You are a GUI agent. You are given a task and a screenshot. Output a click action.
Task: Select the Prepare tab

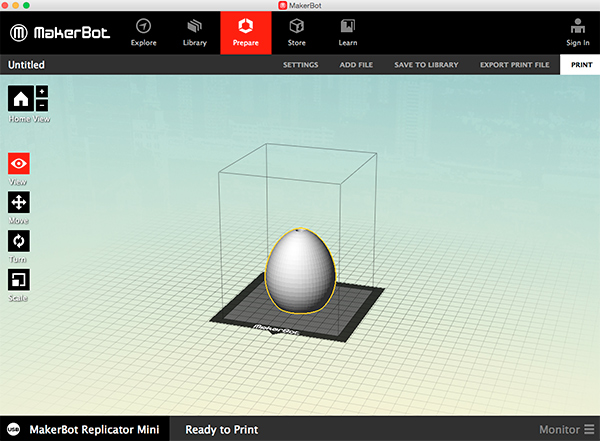[x=246, y=33]
